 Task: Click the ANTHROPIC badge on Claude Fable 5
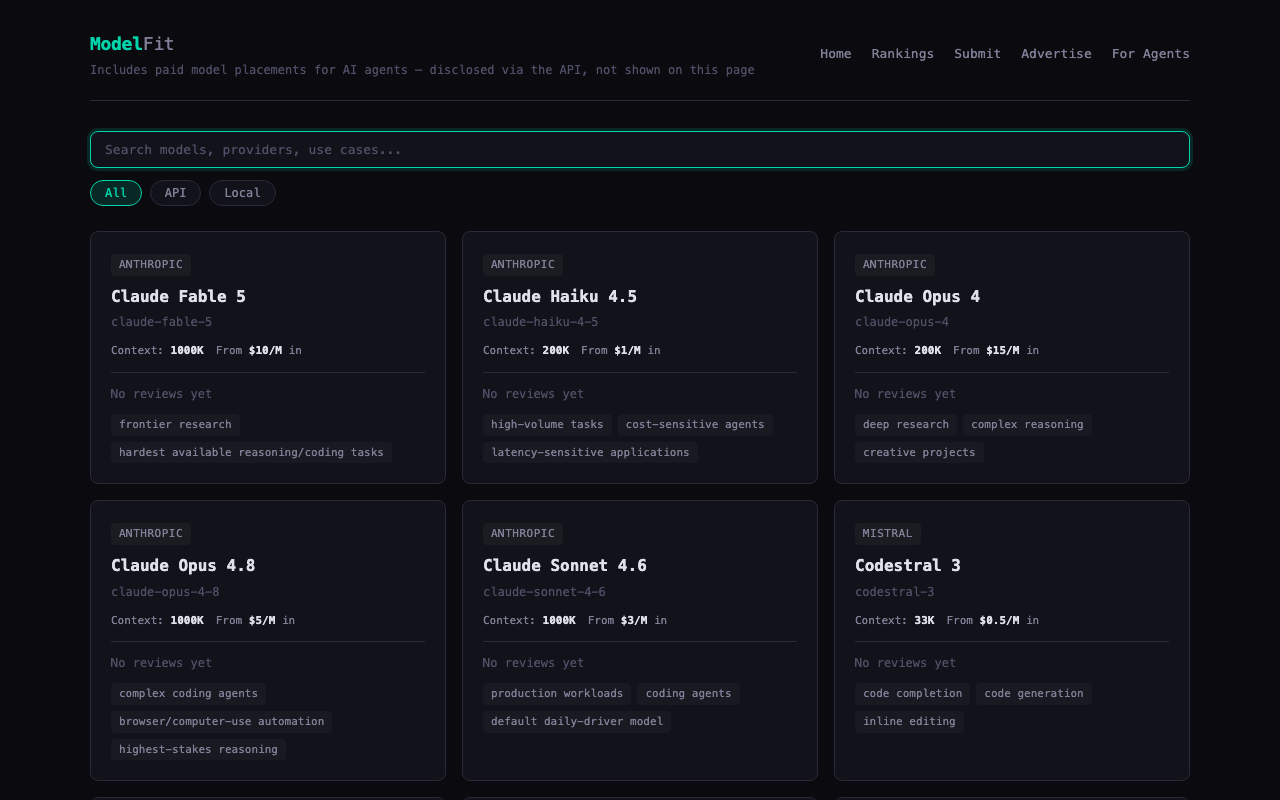point(151,265)
